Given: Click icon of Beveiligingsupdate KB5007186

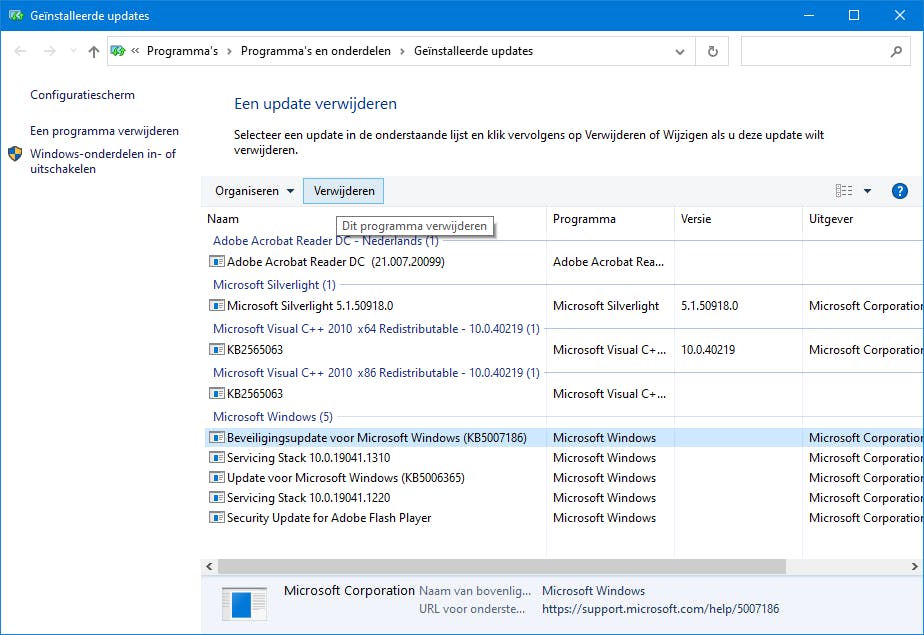Looking at the screenshot, I should tap(217, 438).
